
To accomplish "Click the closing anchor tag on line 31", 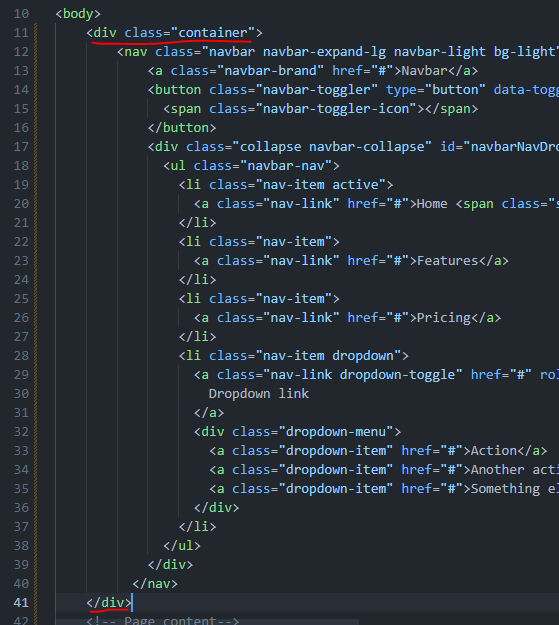I will pyautogui.click(x=209, y=413).
